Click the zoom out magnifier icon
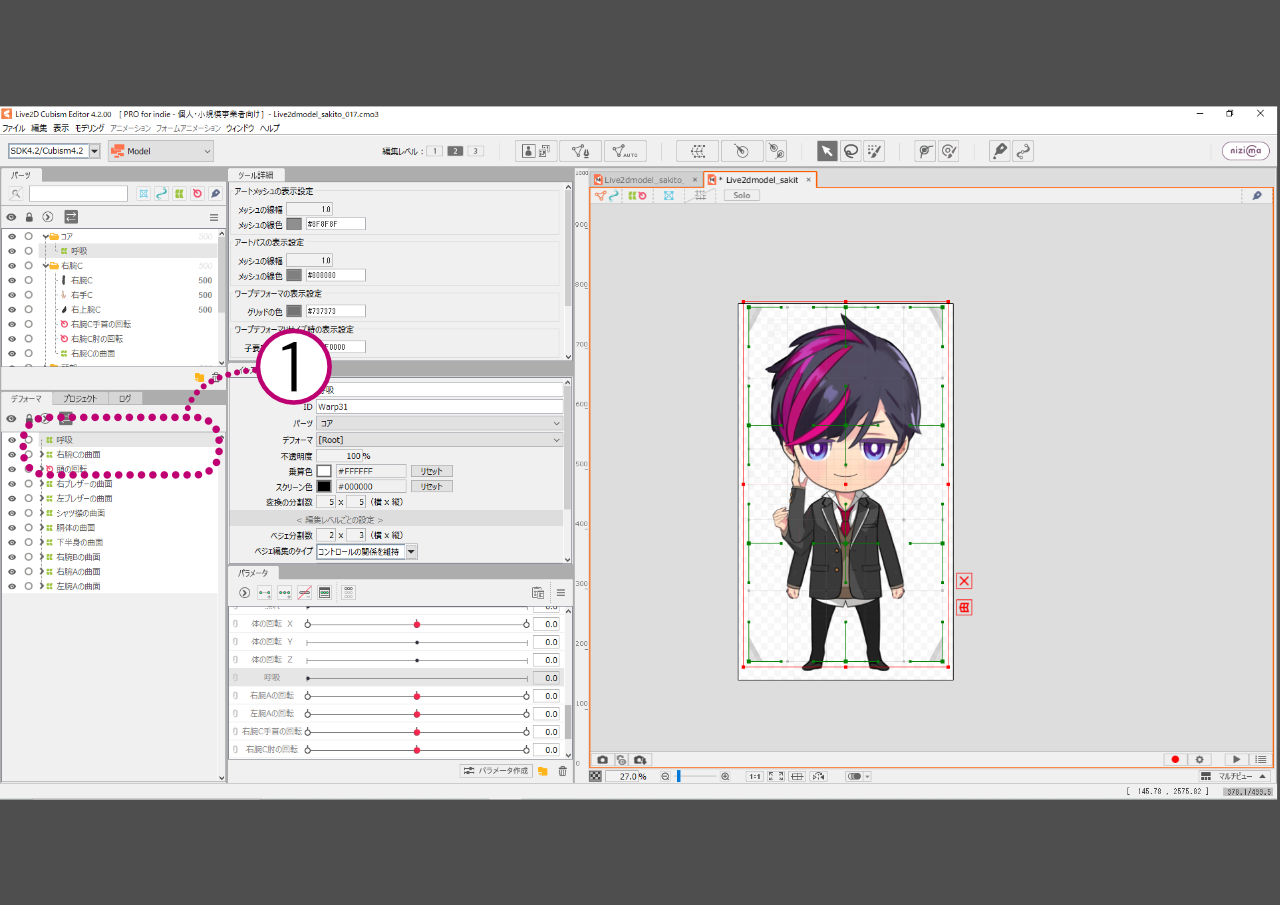The width and height of the screenshot is (1280, 905). click(665, 777)
